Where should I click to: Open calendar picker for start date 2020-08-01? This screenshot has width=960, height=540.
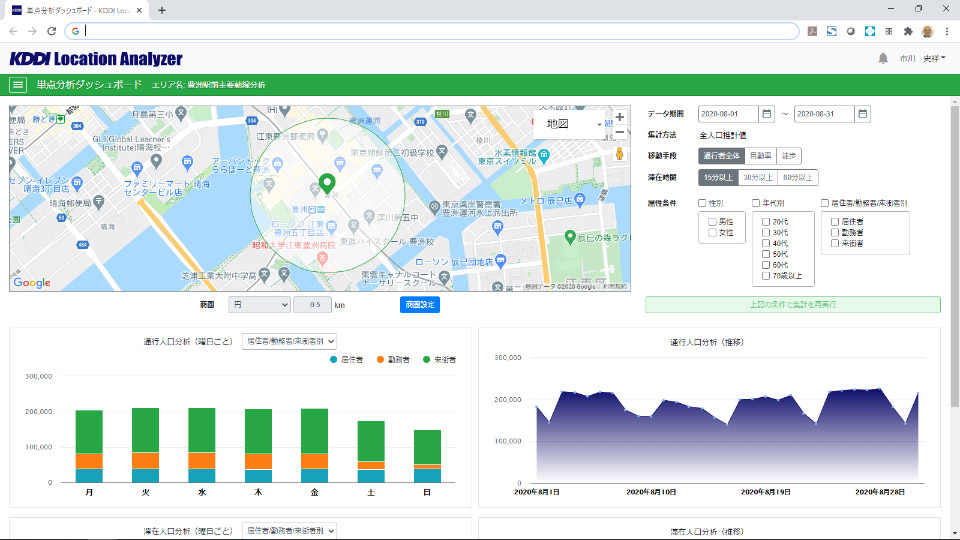(x=767, y=114)
